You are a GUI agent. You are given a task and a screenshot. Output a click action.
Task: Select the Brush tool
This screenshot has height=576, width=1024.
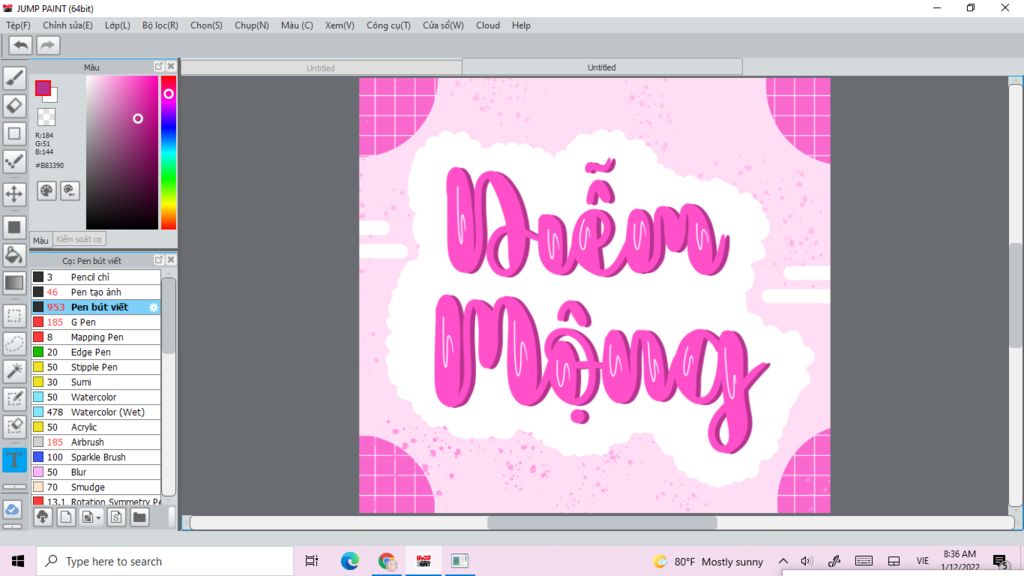tap(14, 78)
